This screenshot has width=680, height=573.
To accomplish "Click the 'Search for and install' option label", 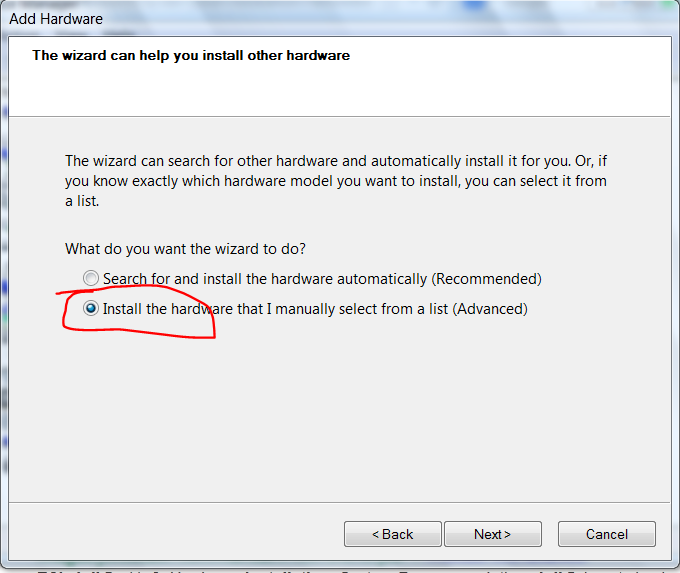I will [322, 279].
